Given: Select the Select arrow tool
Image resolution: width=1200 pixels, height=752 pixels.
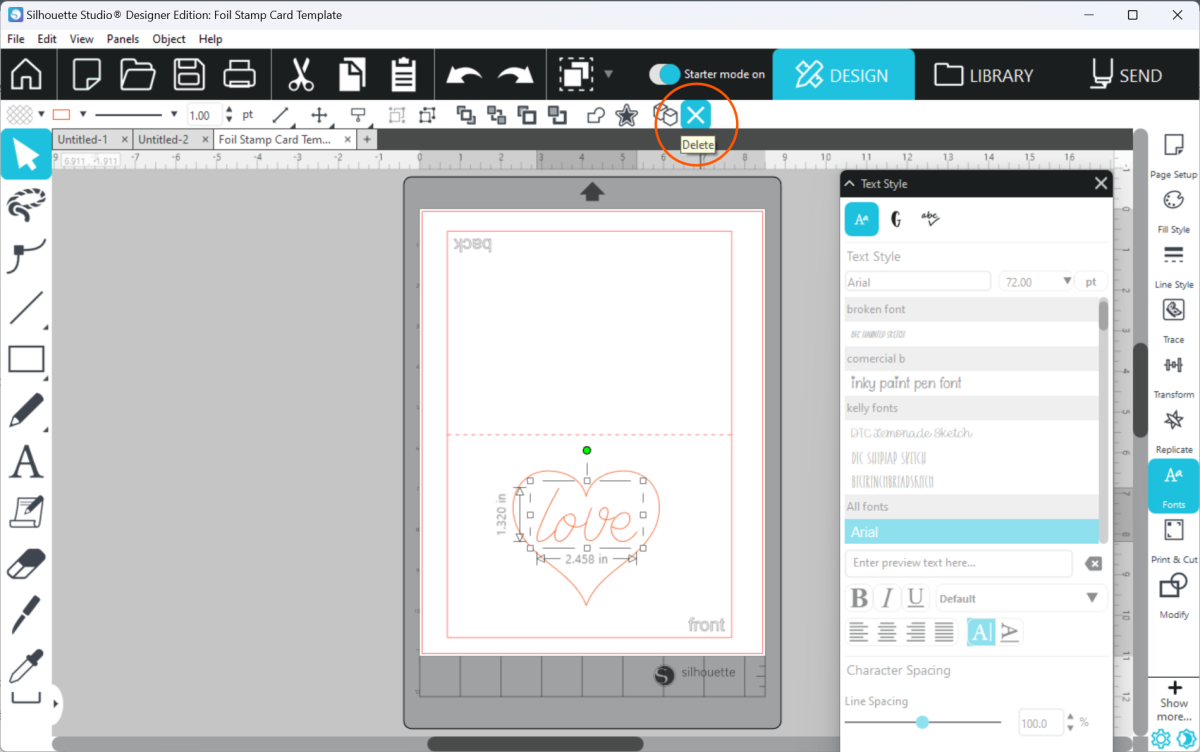Looking at the screenshot, I should point(26,154).
